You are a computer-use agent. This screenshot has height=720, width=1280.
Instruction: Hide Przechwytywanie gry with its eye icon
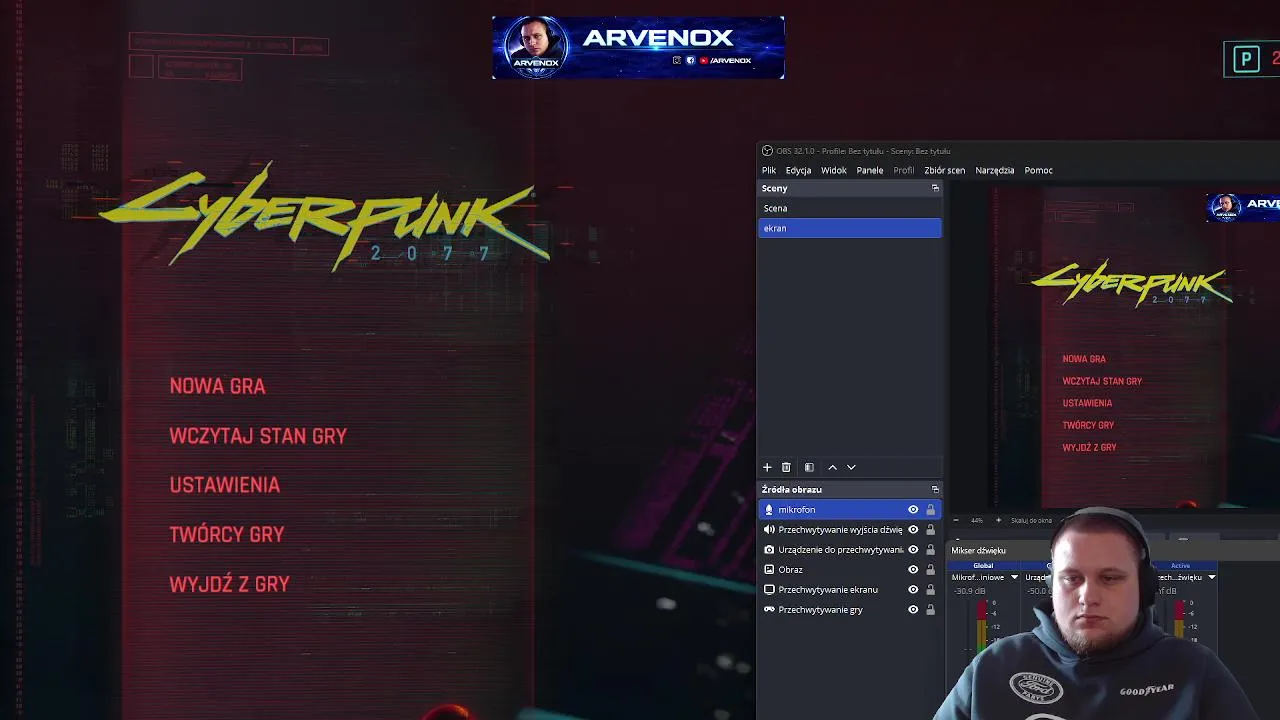(913, 610)
